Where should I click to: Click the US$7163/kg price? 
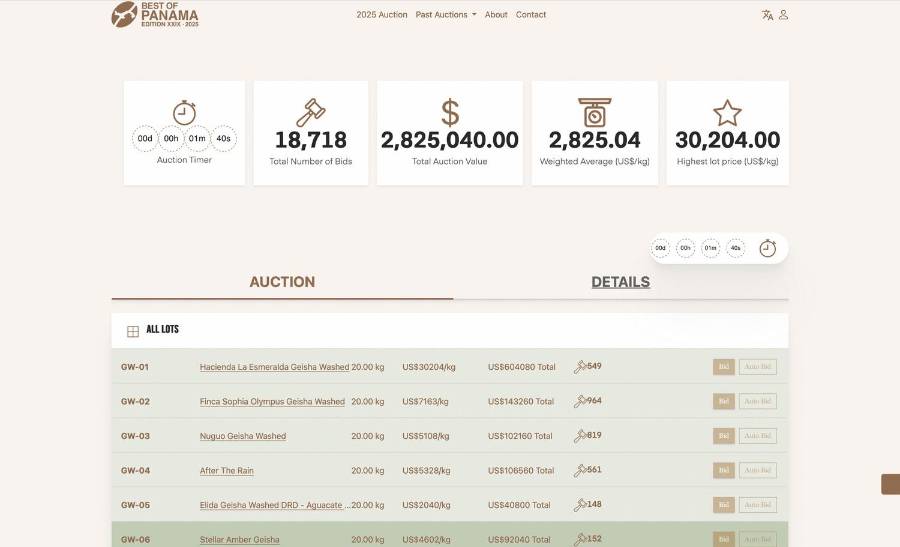[425, 401]
